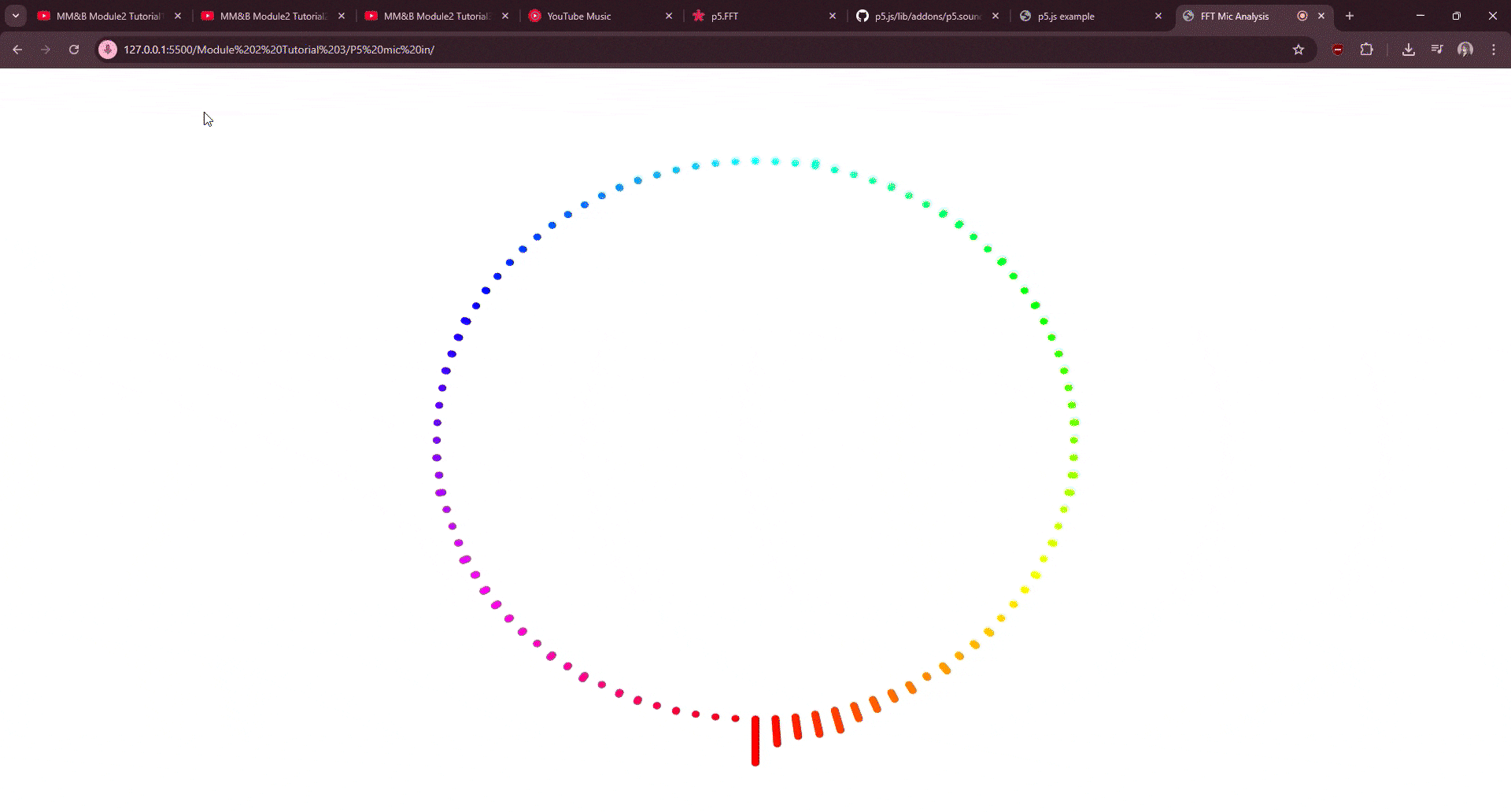Open the tab search chevron
Image resolution: width=1511 pixels, height=812 pixels.
[15, 16]
